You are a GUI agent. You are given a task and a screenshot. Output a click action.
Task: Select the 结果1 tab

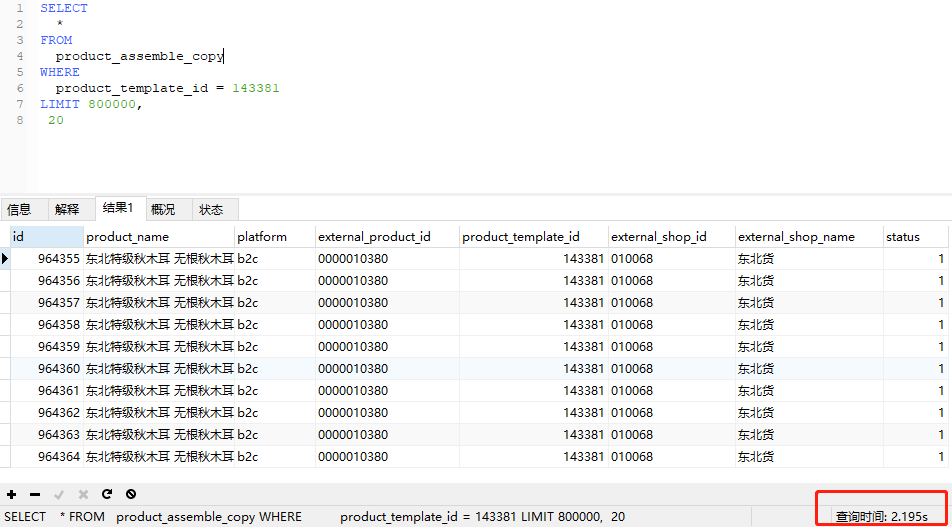point(117,208)
